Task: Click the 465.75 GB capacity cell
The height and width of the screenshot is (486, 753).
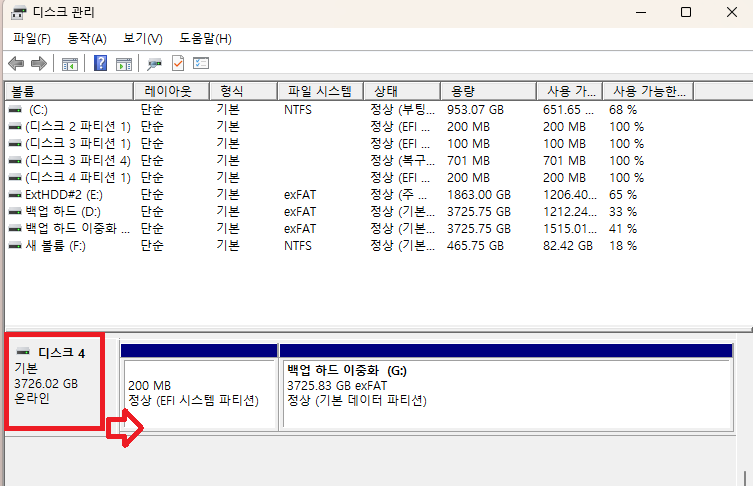Action: tap(475, 245)
